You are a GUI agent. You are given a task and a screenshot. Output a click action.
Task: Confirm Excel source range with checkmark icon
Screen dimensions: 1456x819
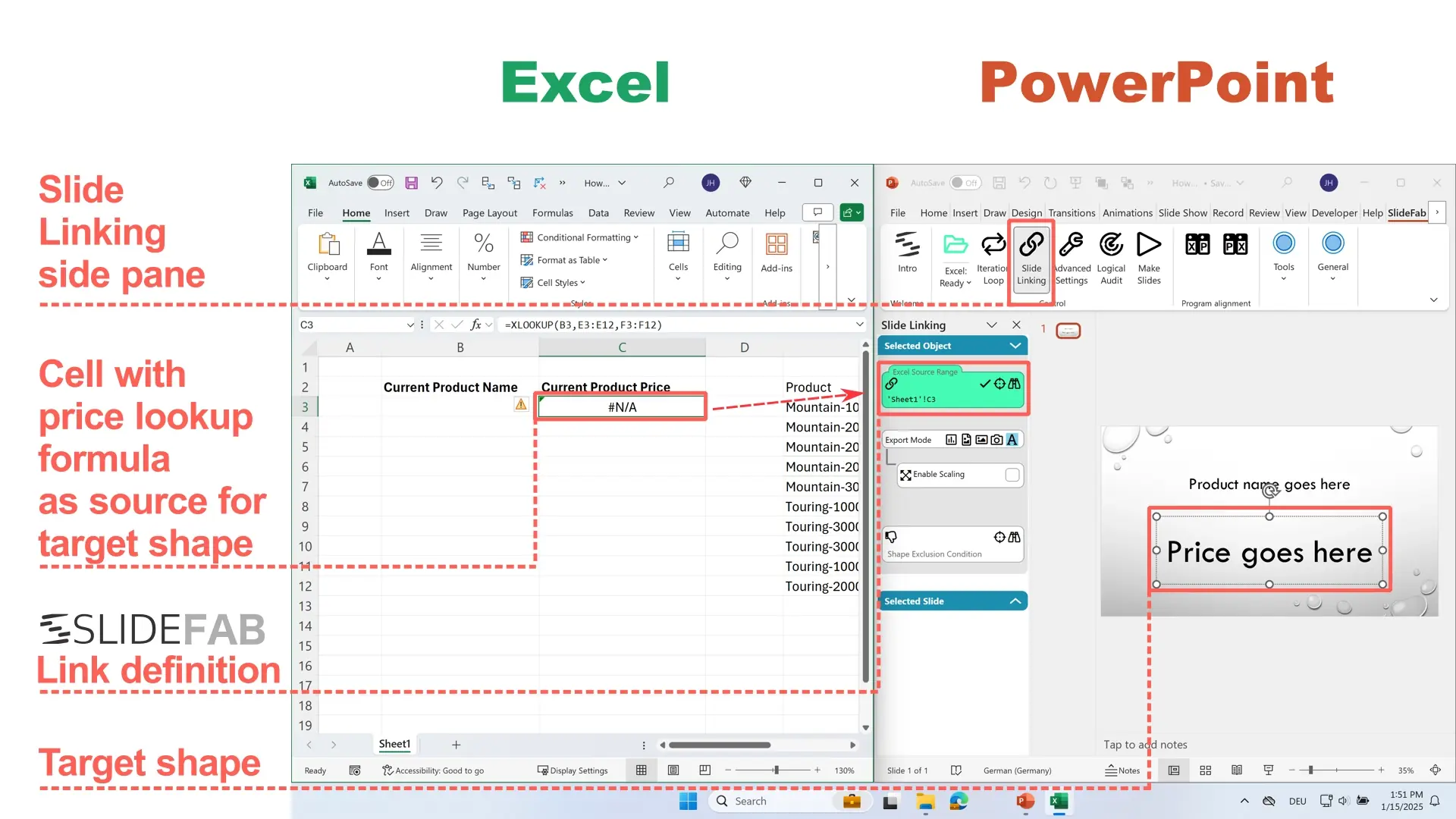click(x=985, y=384)
